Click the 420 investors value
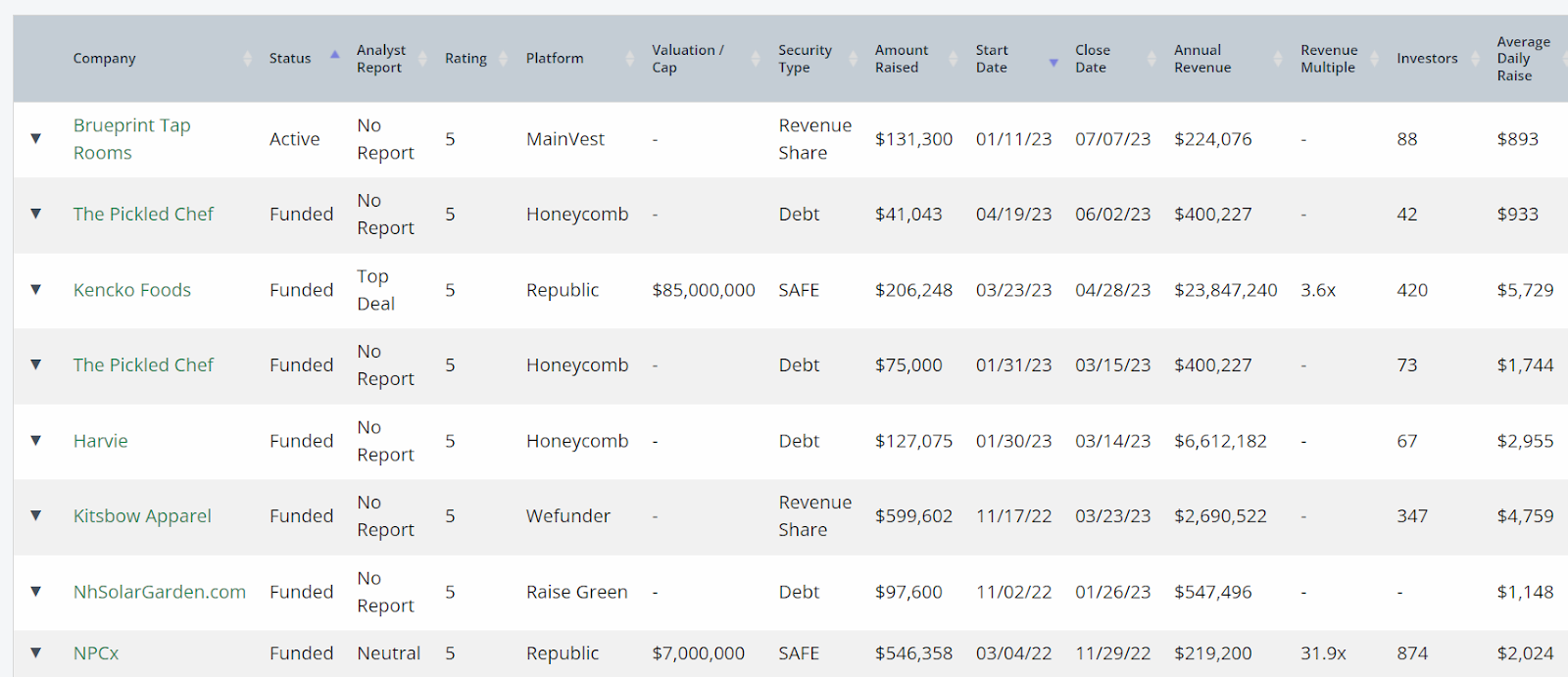Viewport: 1568px width, 677px height. click(1412, 290)
